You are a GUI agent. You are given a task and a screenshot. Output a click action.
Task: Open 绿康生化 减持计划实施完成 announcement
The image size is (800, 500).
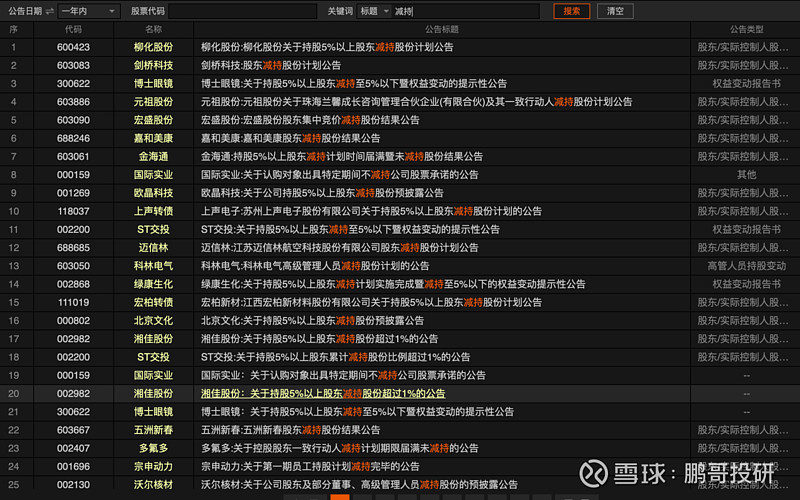(x=393, y=285)
